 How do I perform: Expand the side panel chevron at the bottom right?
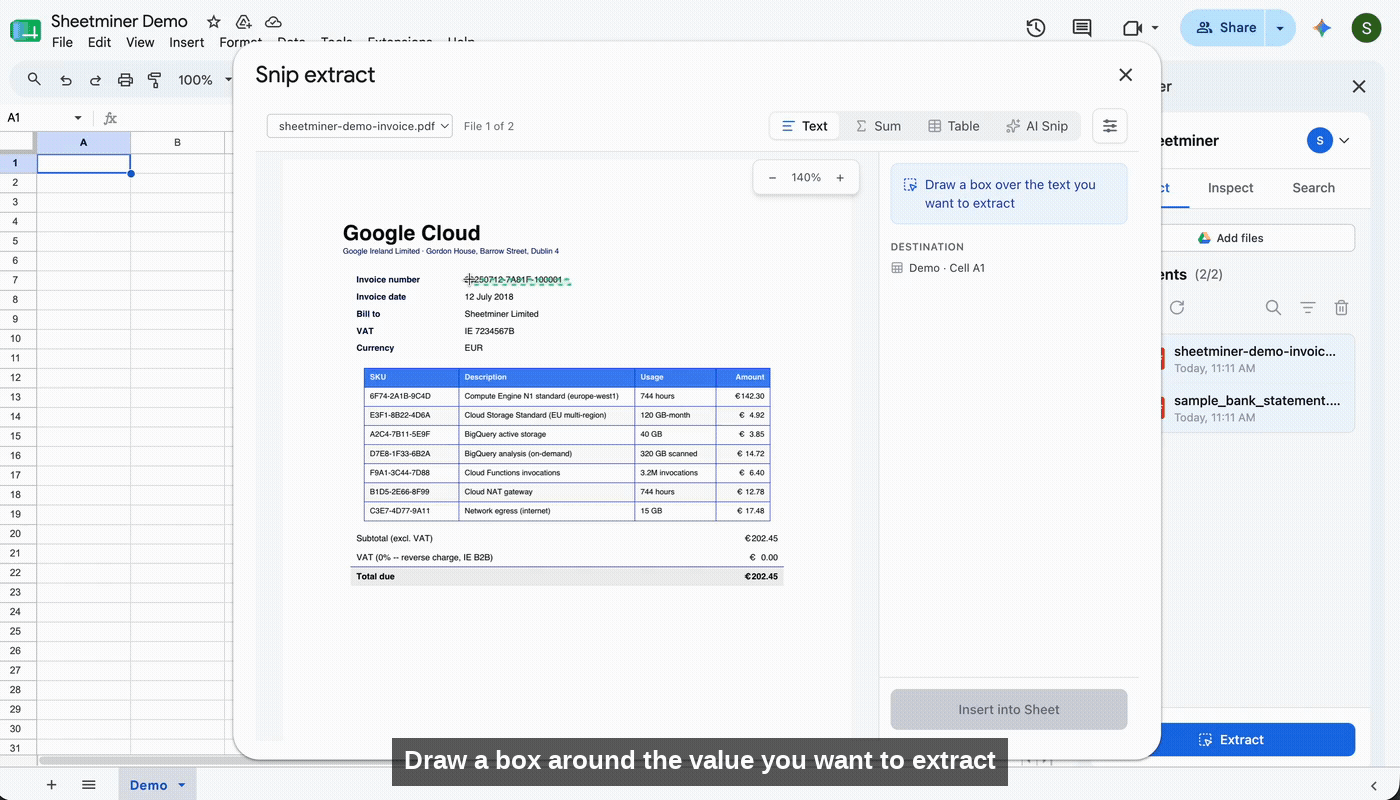[1373, 786]
